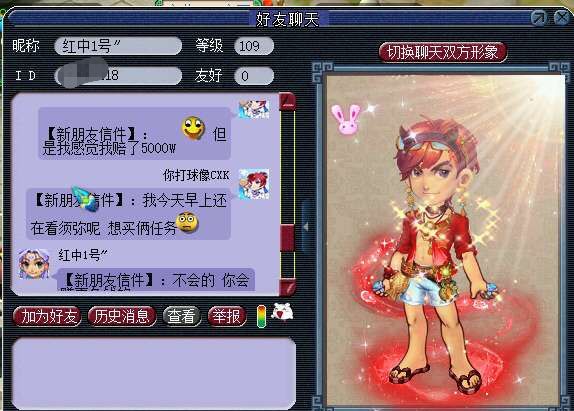Click 红中1号 purple-haired avatar in chat
This screenshot has height=411, width=574.
pos(34,264)
